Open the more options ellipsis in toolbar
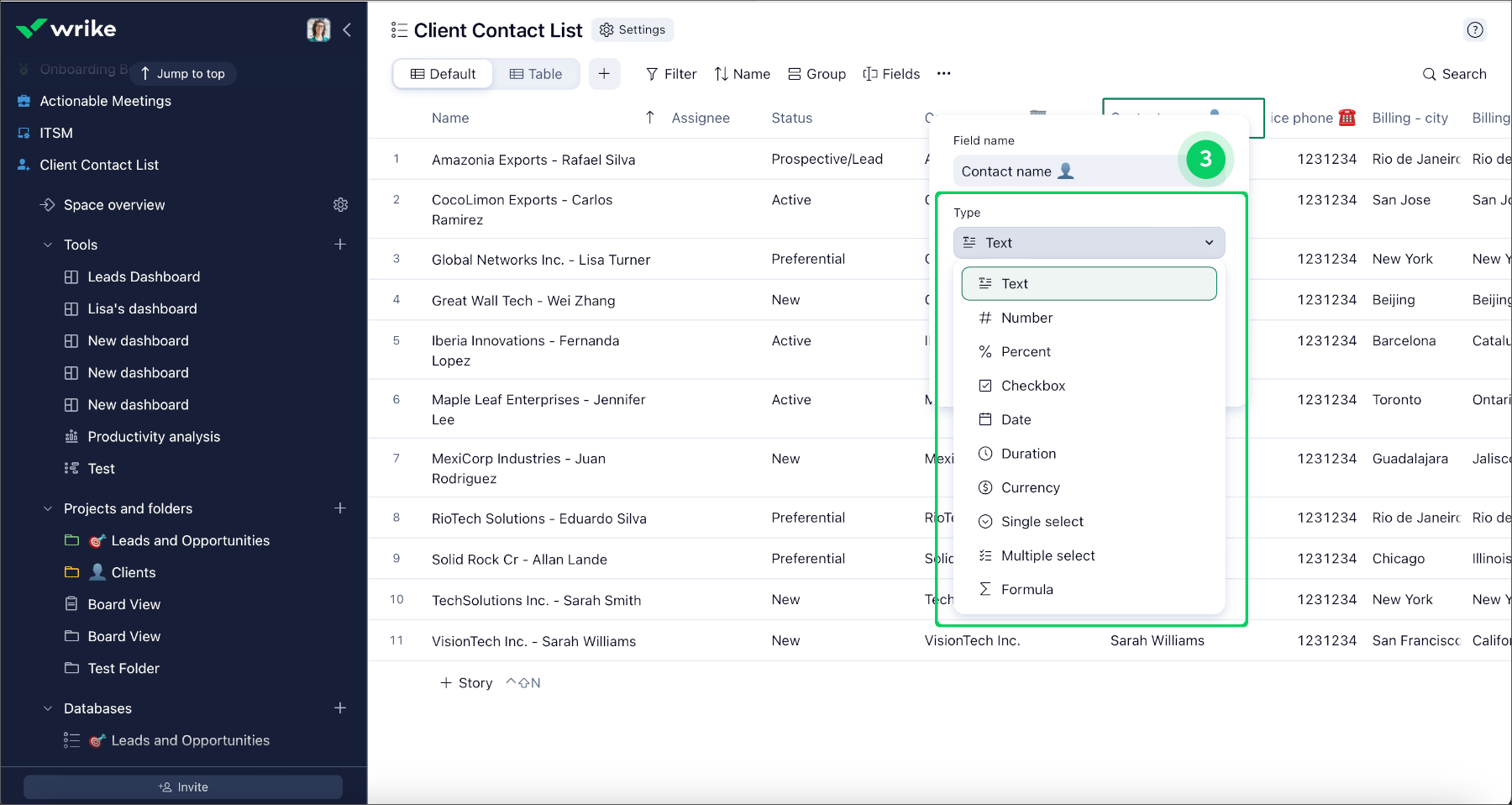Viewport: 1512px width, 805px height. (x=943, y=74)
